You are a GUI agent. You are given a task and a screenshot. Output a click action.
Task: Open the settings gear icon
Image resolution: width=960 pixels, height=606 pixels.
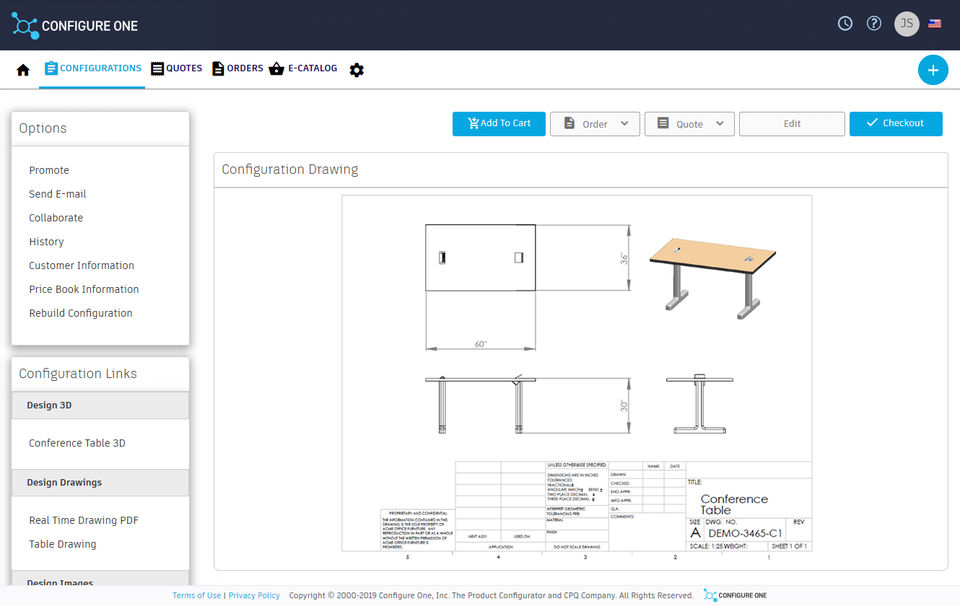tap(356, 70)
